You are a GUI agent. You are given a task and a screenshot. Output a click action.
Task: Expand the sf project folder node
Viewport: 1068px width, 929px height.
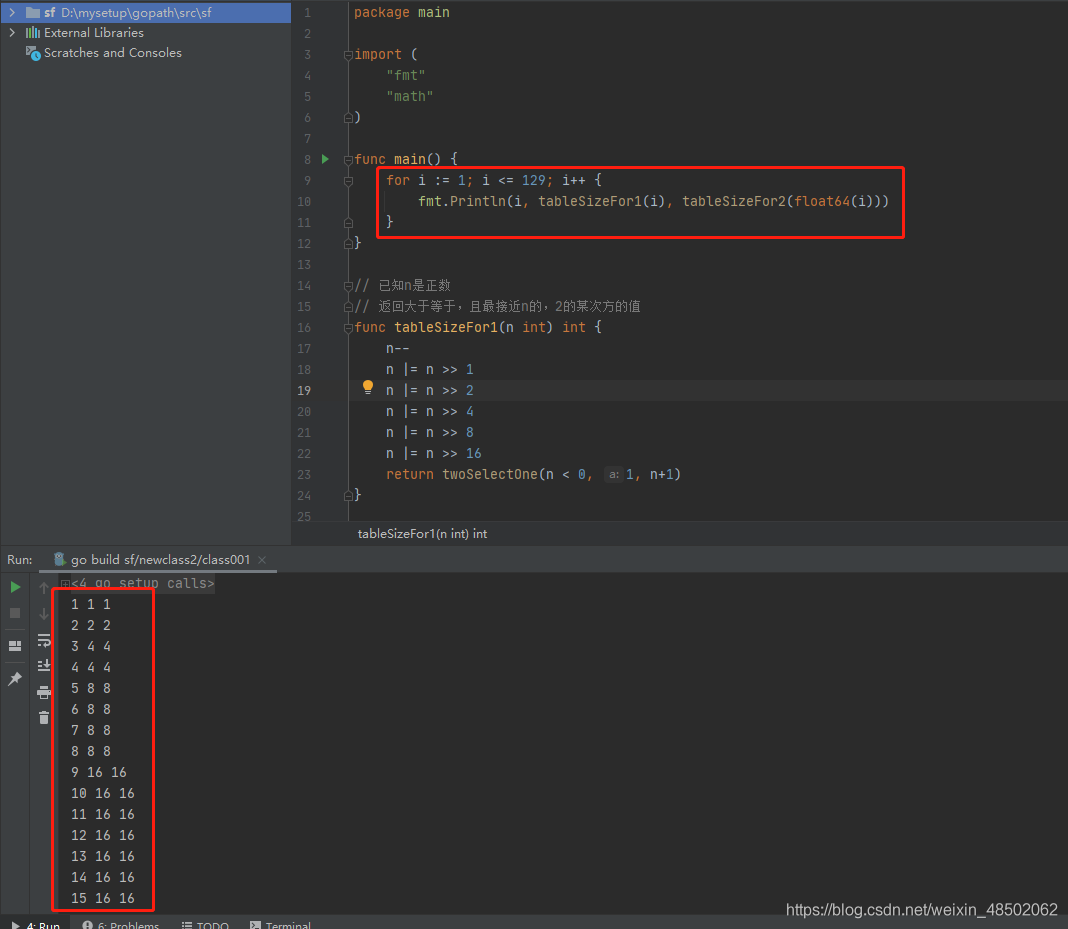12,12
